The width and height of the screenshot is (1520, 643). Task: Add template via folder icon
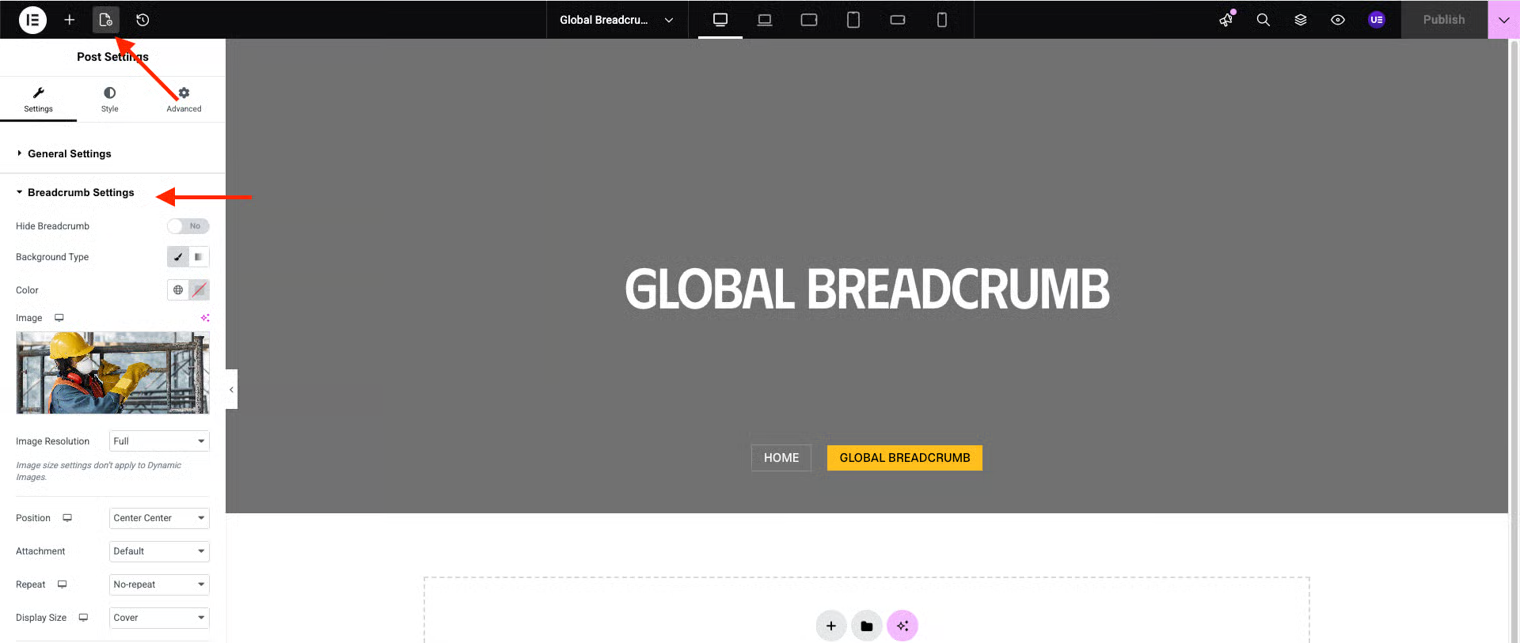click(866, 626)
